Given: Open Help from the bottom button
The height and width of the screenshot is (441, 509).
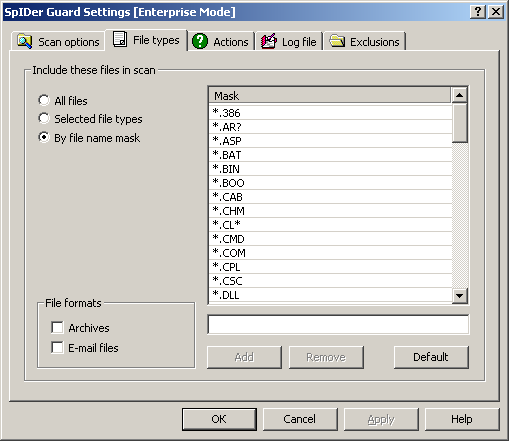Looking at the screenshot, I should click(x=462, y=419).
